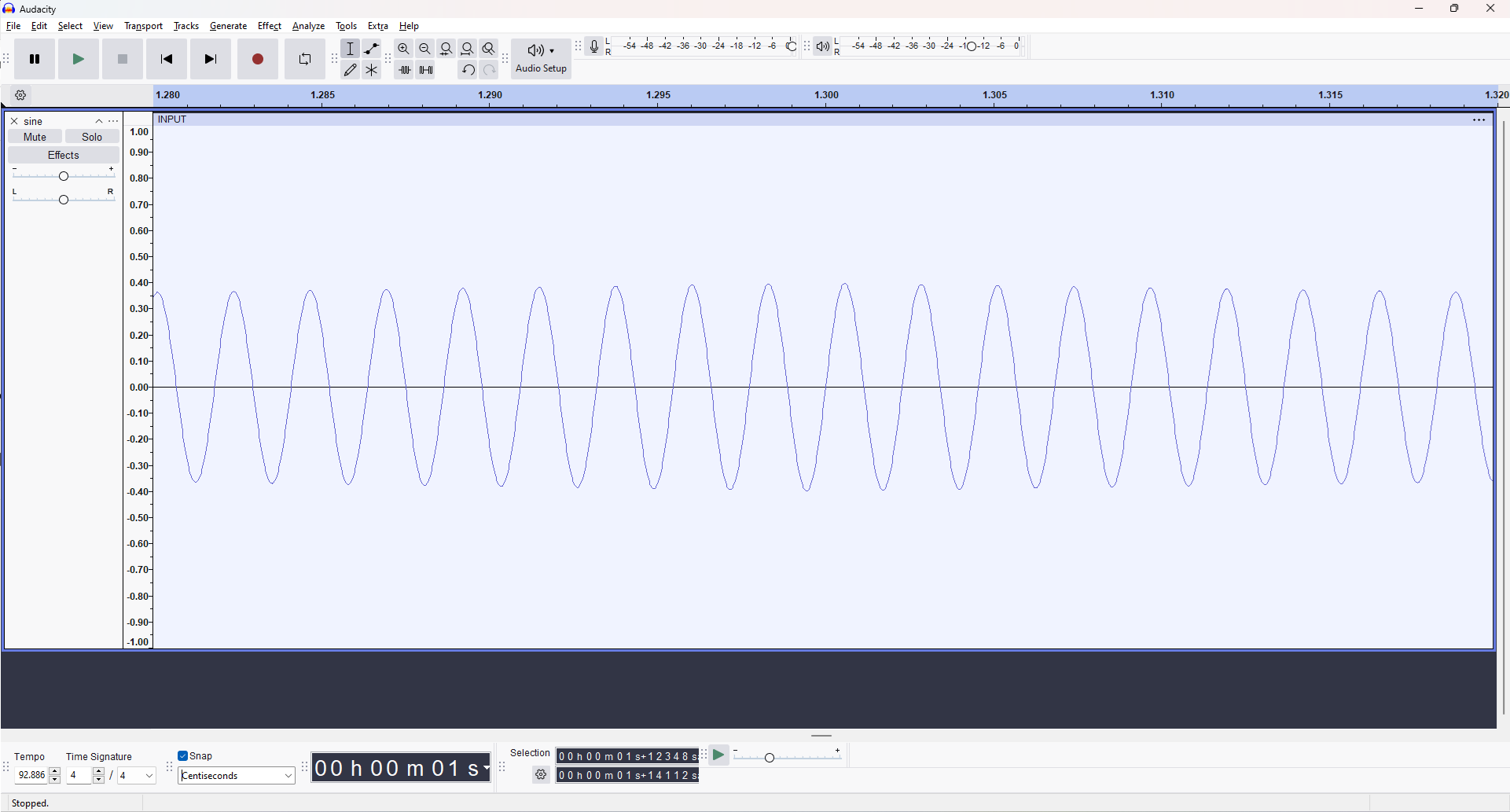Enable the Loop playback control
Viewport: 1510px width, 812px height.
(304, 58)
